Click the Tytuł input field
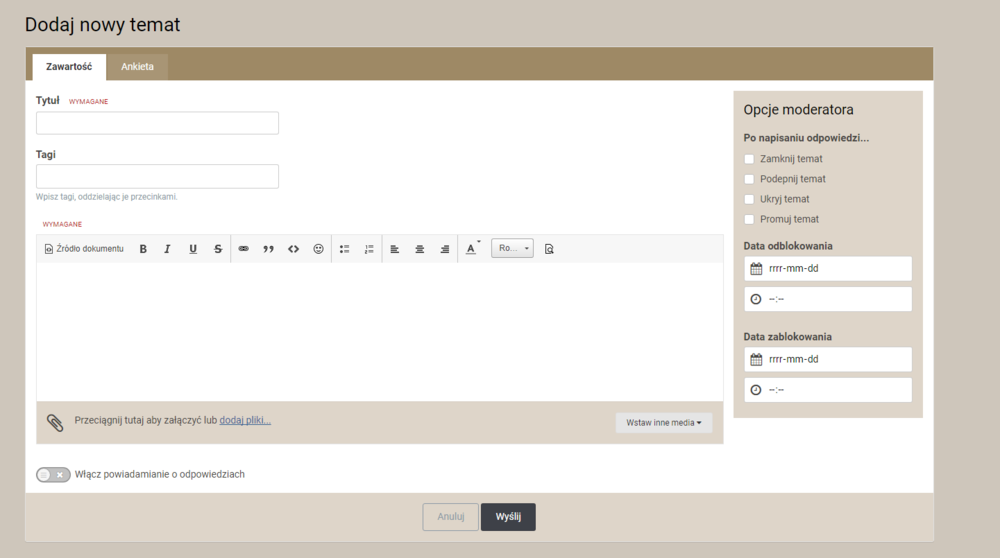 [x=157, y=123]
